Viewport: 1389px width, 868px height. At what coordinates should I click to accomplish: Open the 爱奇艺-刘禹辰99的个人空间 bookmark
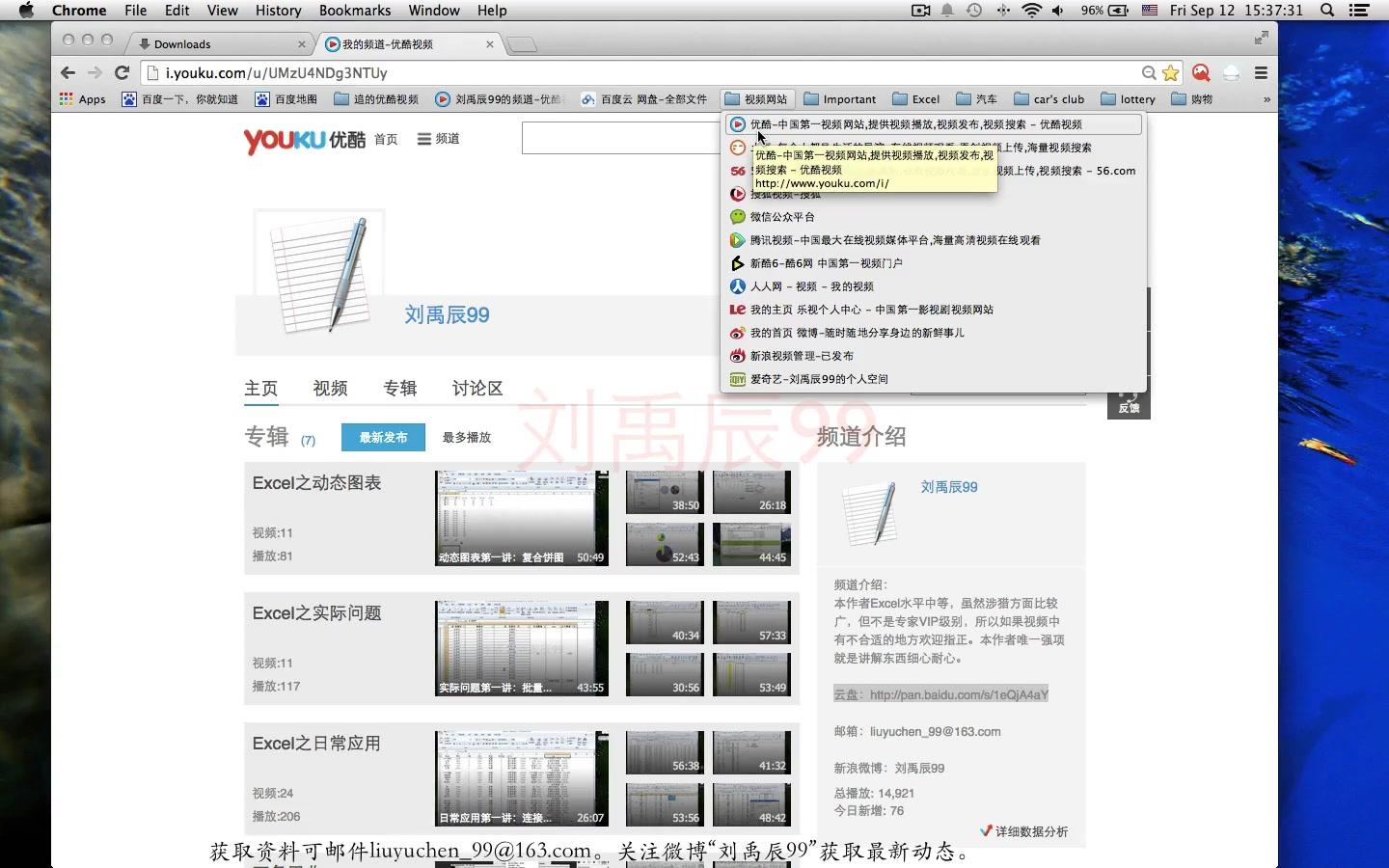933,379
